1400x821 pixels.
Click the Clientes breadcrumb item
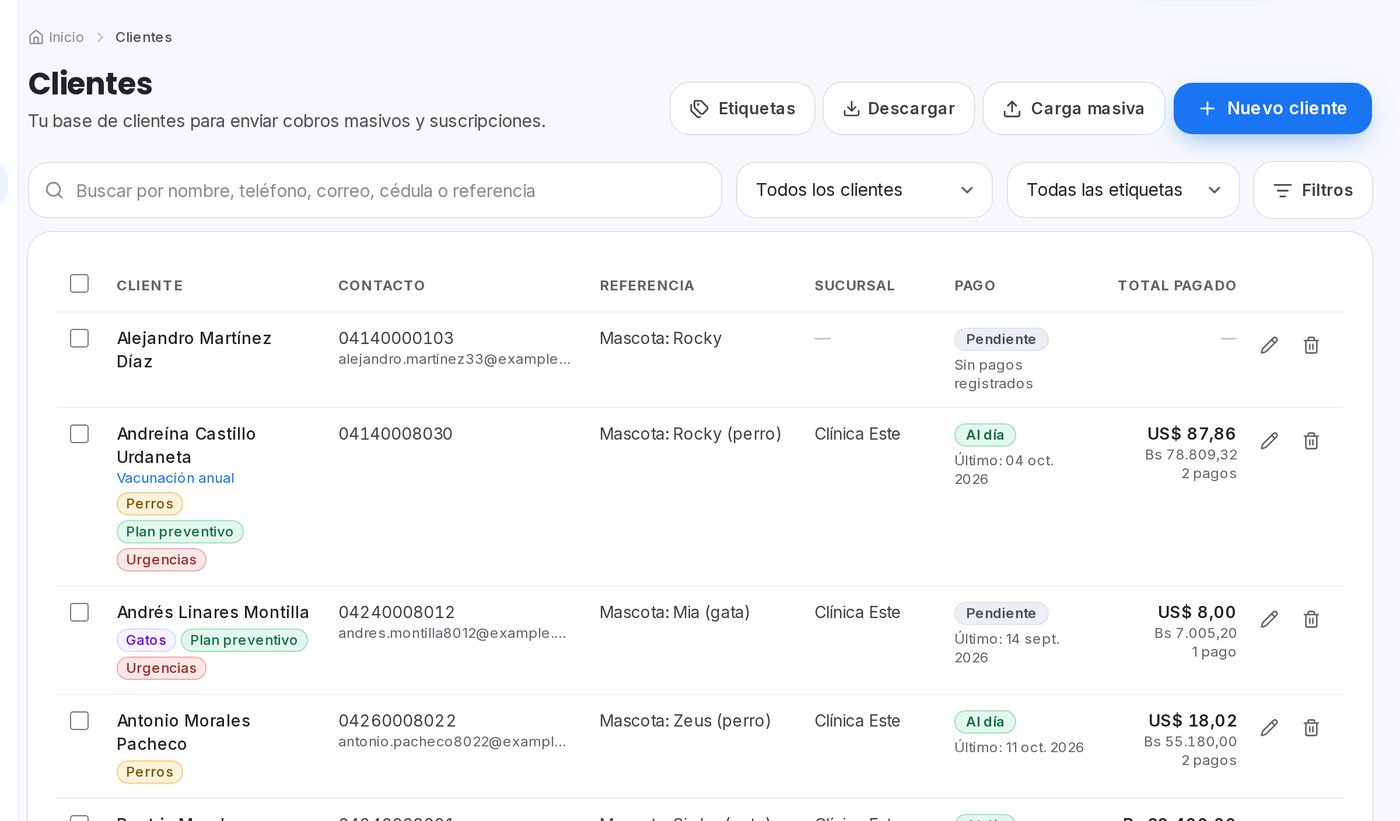click(x=143, y=37)
